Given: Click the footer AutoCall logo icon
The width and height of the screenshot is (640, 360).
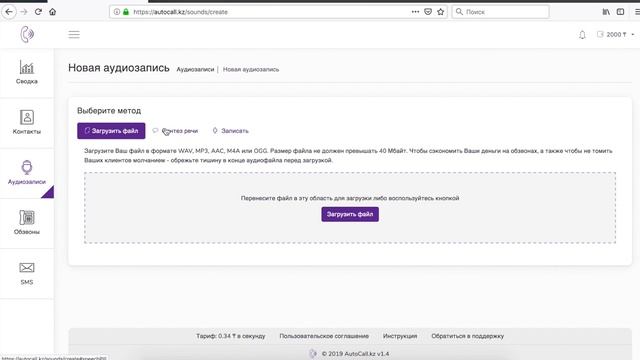Looking at the screenshot, I should tap(313, 353).
